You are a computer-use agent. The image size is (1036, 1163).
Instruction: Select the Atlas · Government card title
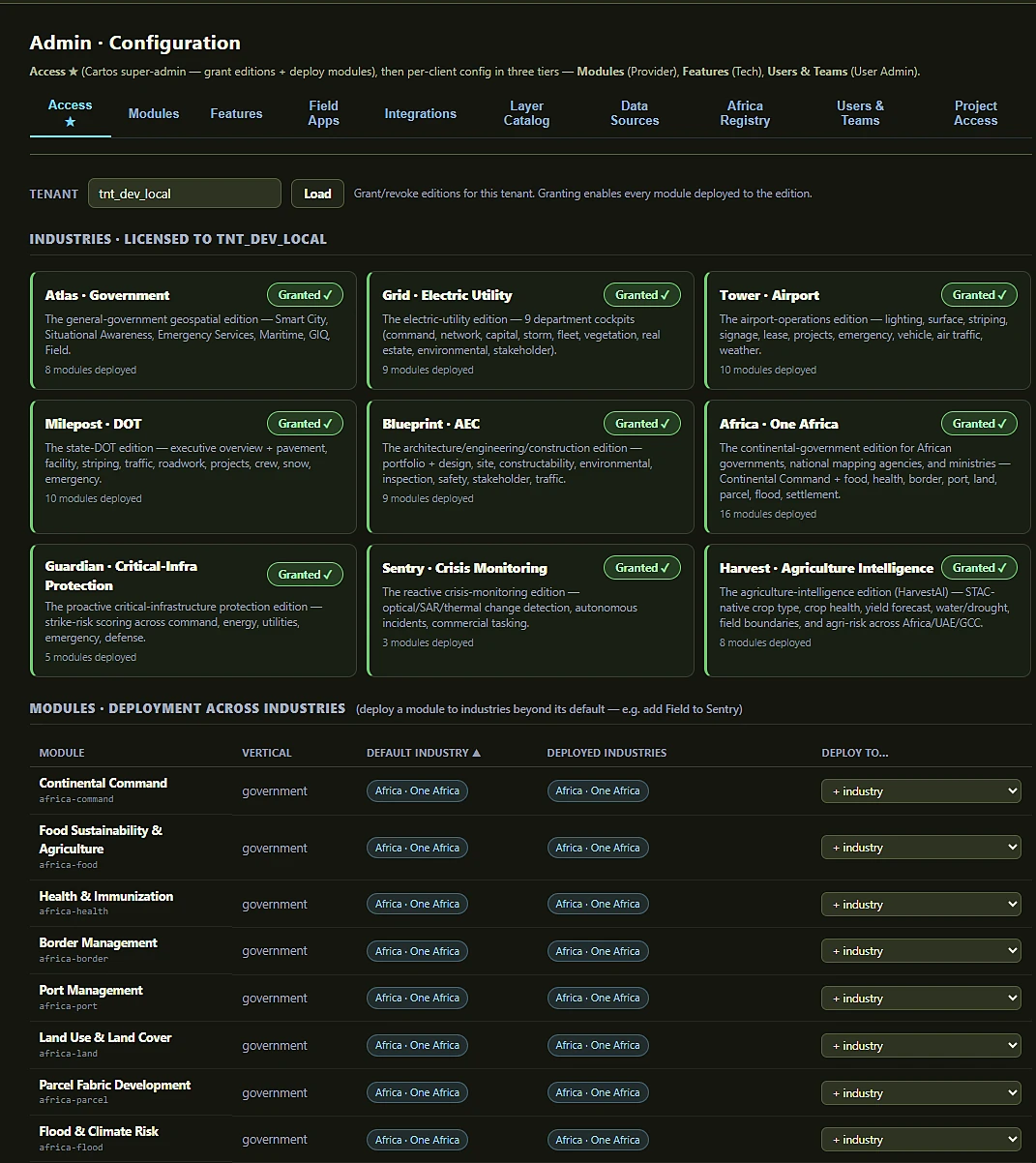click(107, 295)
